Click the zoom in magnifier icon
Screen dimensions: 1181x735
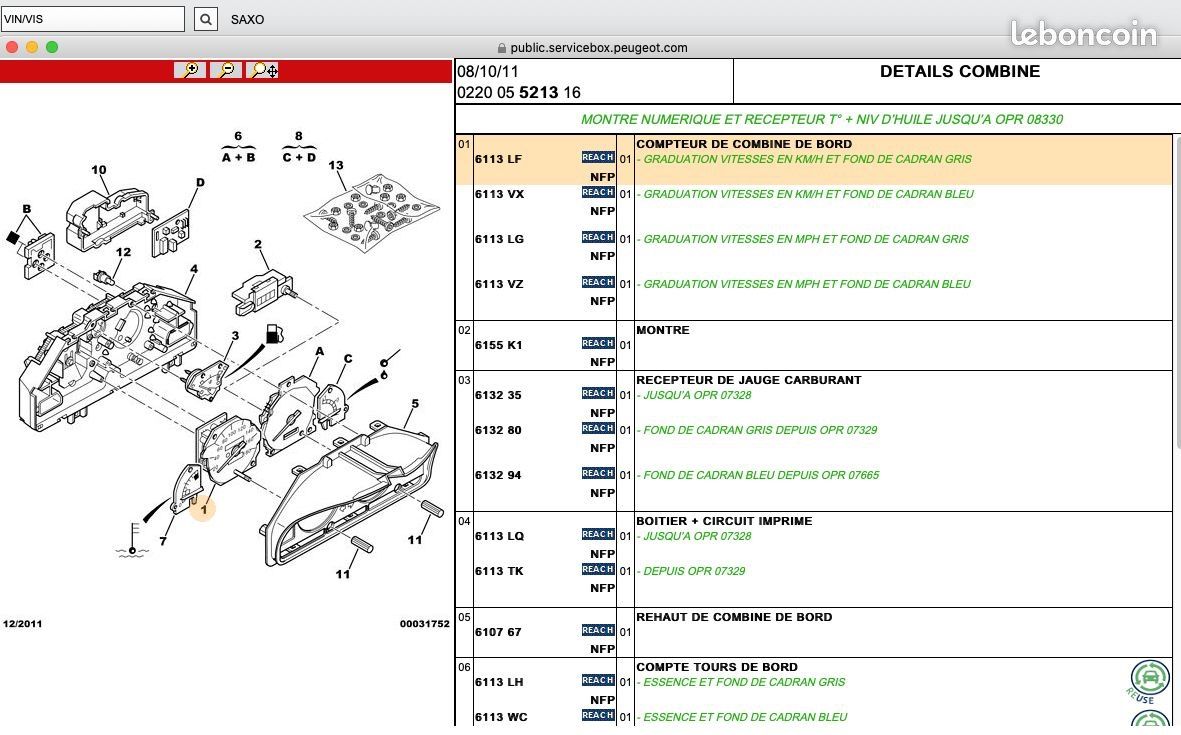189,70
